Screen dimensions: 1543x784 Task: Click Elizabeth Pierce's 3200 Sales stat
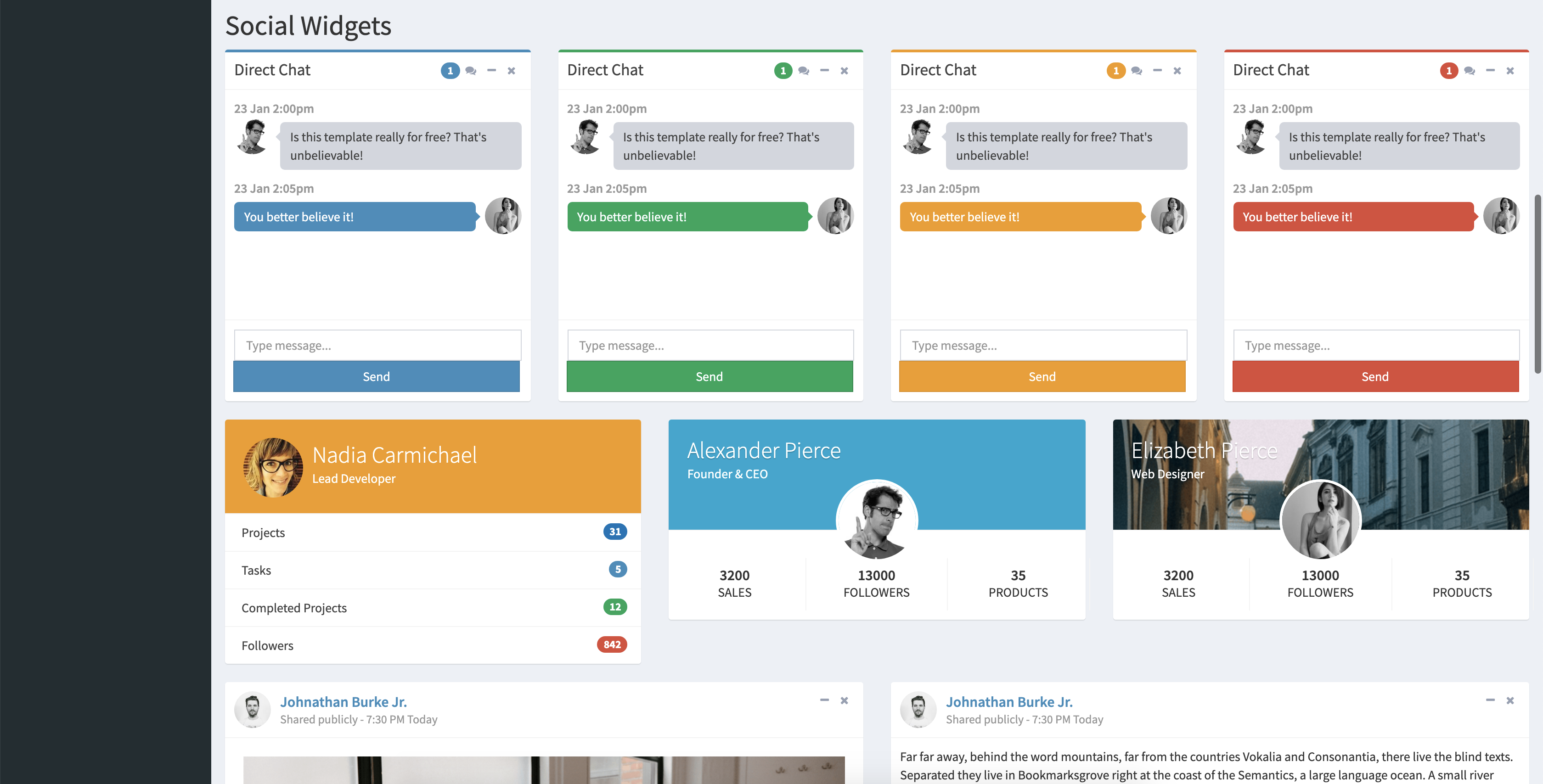pos(1179,584)
